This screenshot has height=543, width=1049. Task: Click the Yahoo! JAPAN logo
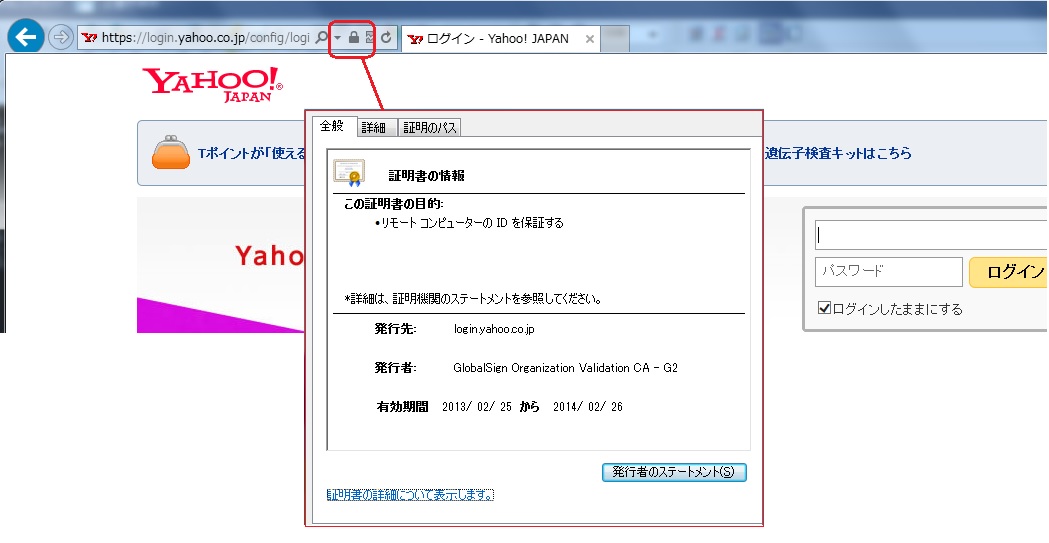pos(212,85)
